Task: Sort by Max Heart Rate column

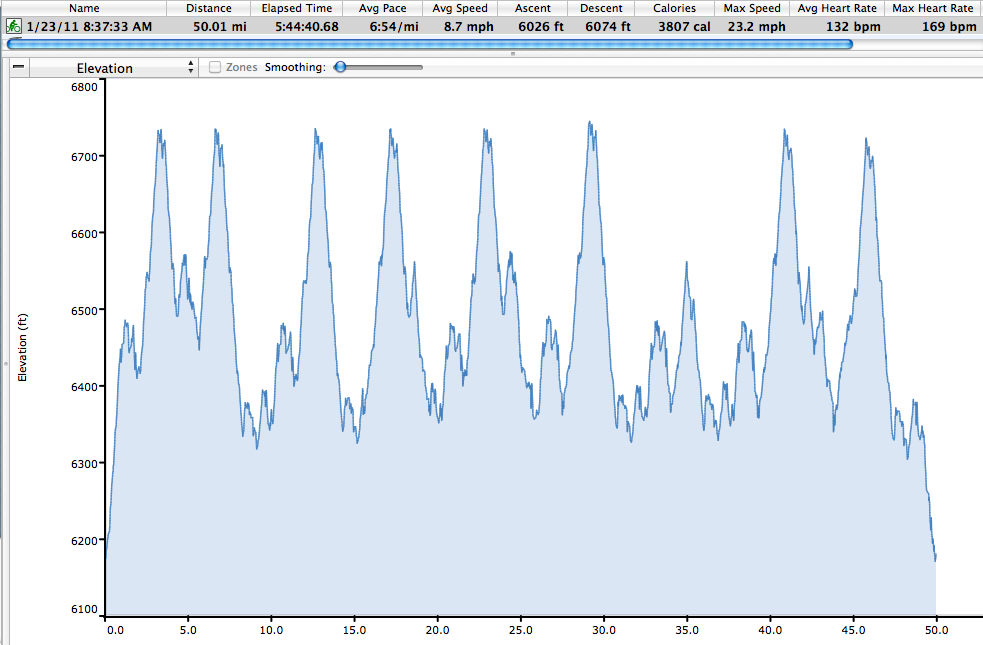Action: [932, 8]
